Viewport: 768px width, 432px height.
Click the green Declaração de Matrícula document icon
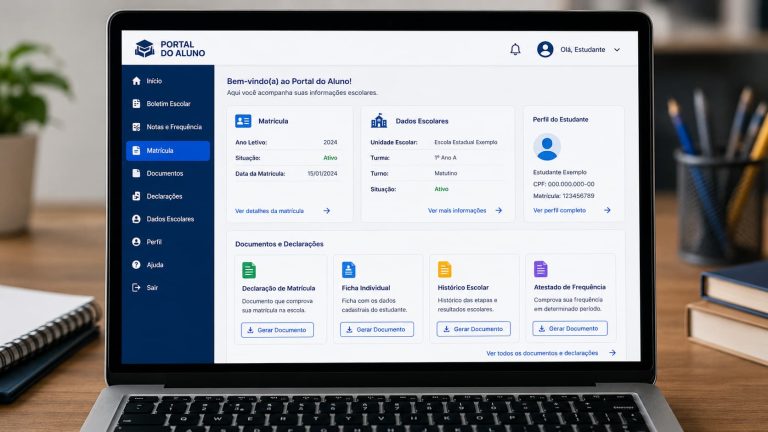pos(249,270)
